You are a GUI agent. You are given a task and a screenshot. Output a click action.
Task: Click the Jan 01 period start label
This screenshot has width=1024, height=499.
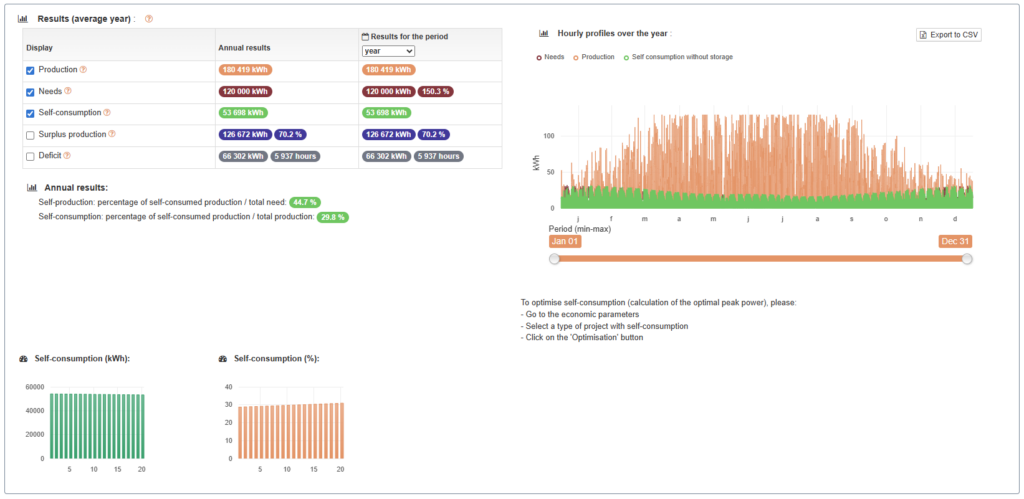click(564, 241)
